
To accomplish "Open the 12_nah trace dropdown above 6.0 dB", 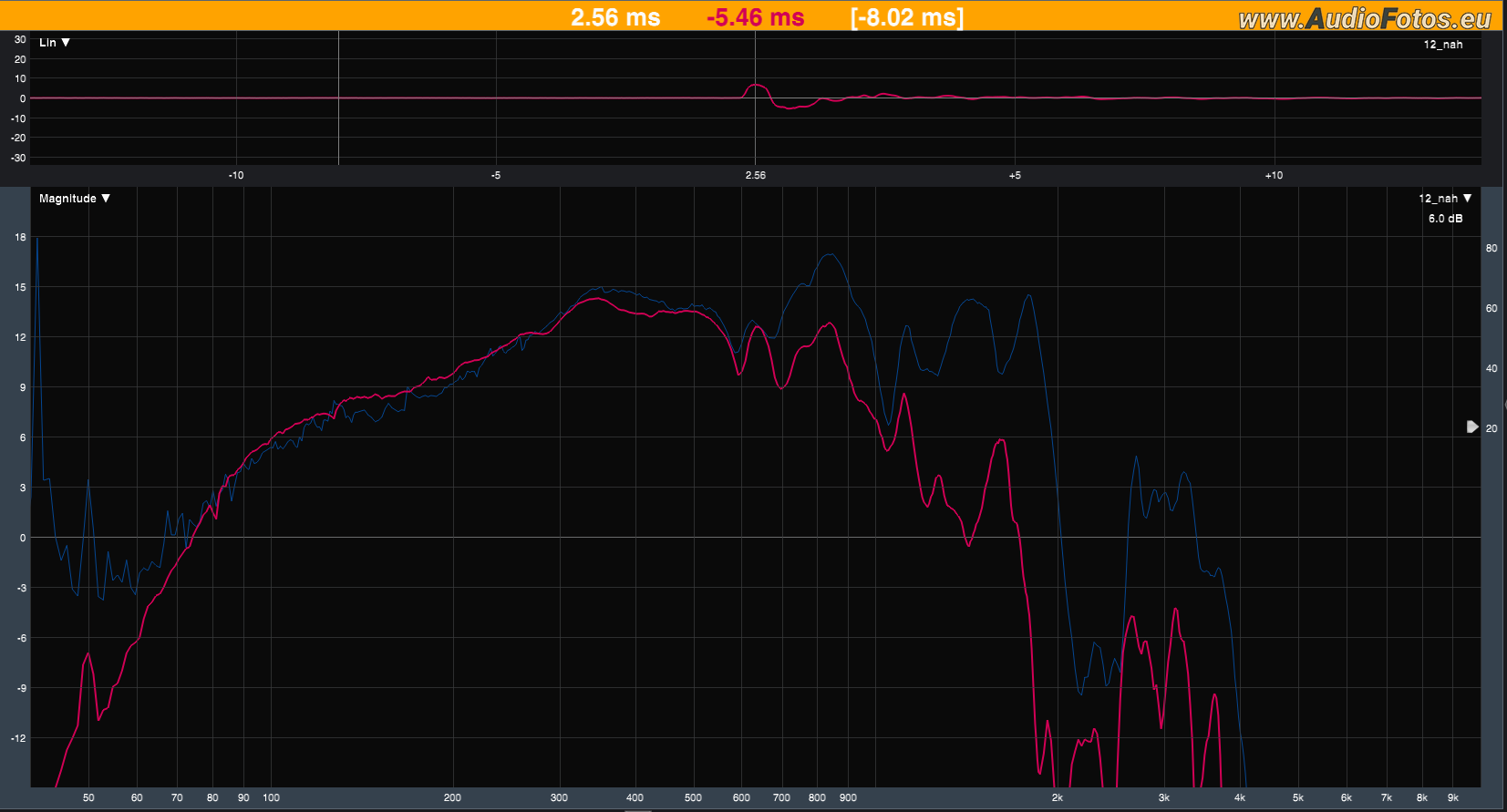I will point(1445,199).
